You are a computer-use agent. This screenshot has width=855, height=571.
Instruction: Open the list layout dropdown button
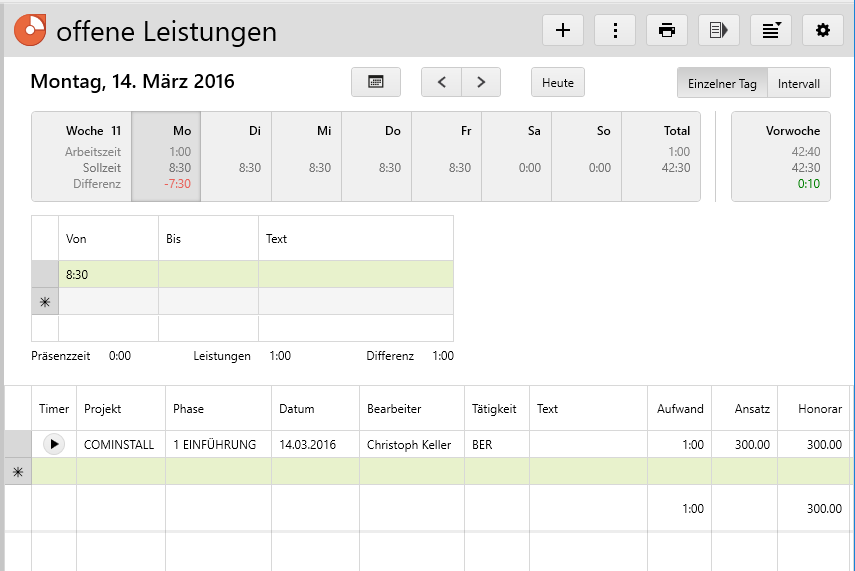click(x=770, y=30)
